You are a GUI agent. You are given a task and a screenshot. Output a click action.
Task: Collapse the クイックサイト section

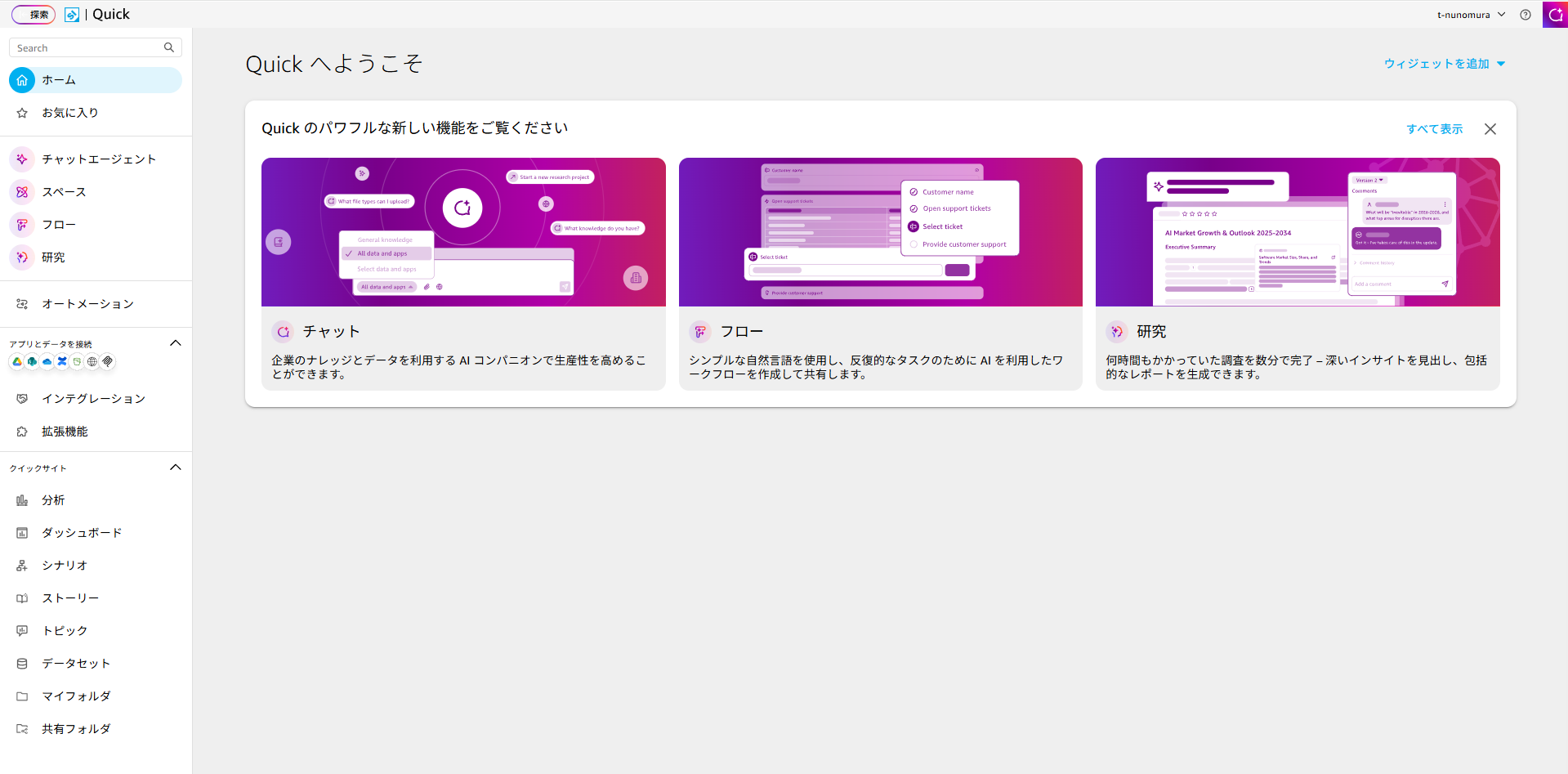click(175, 468)
